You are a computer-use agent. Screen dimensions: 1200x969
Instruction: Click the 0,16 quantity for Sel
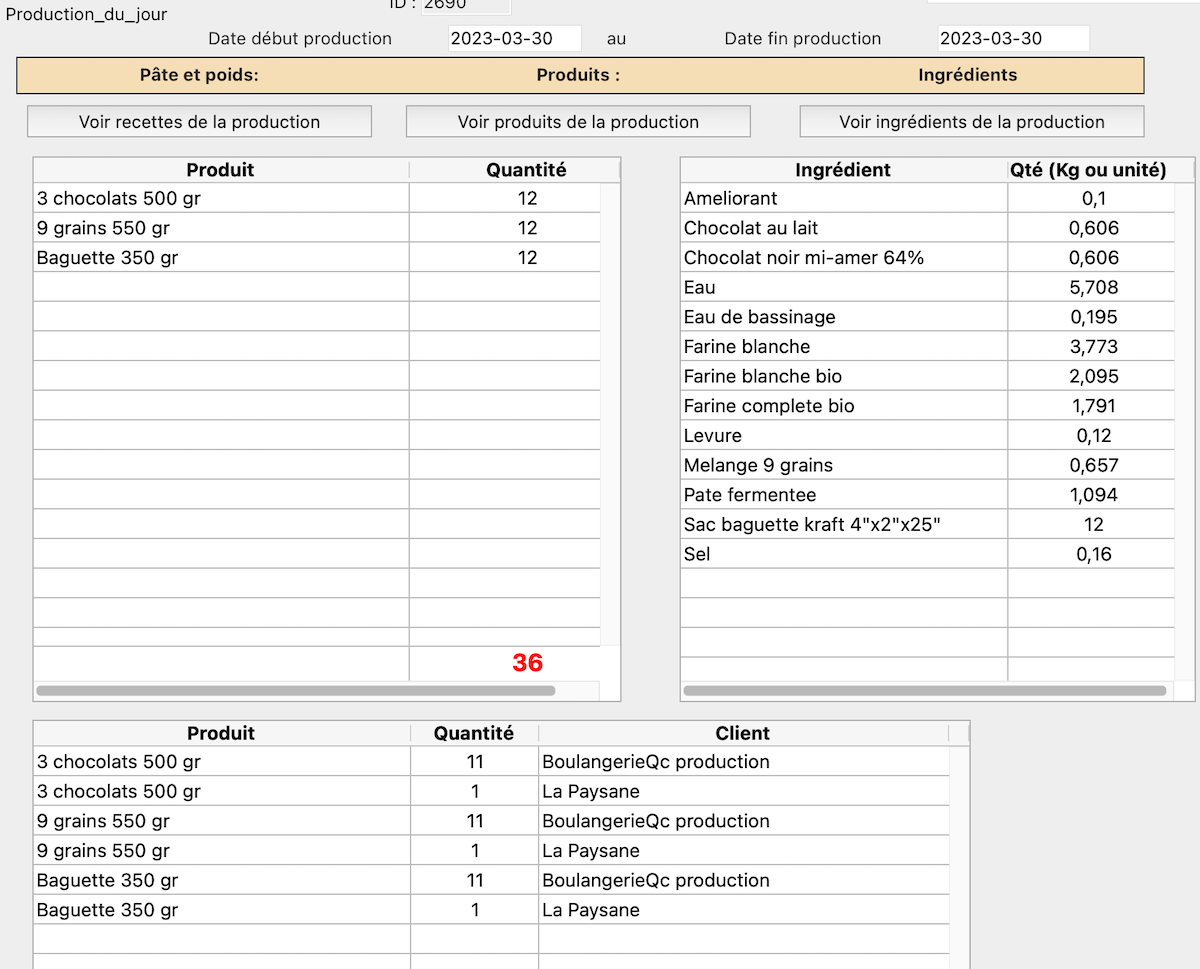pyautogui.click(x=1094, y=554)
